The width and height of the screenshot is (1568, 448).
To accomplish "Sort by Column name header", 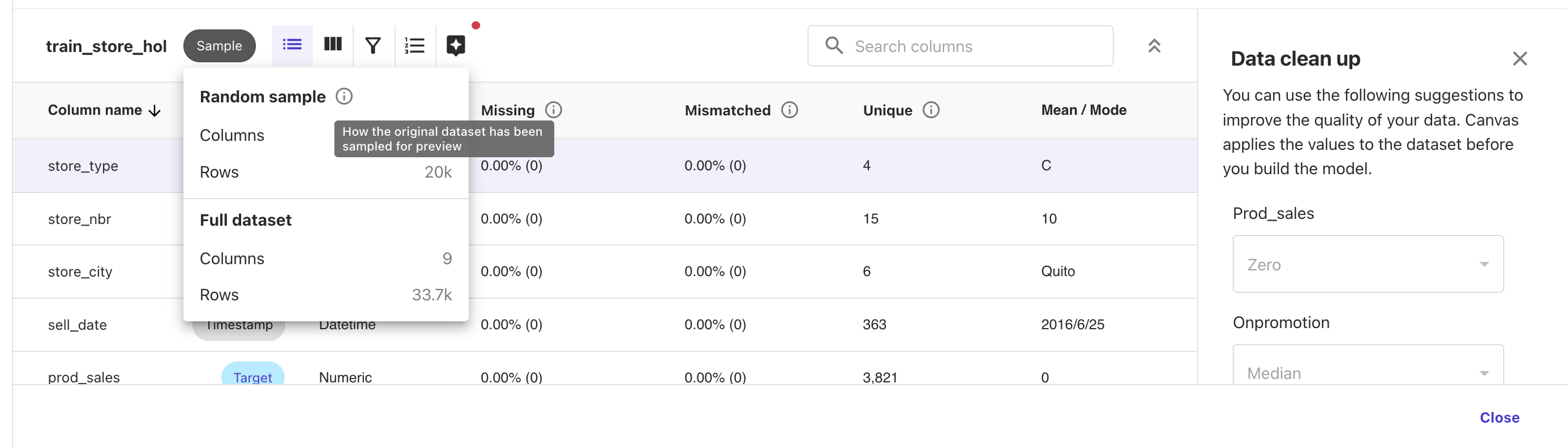I will pyautogui.click(x=104, y=110).
